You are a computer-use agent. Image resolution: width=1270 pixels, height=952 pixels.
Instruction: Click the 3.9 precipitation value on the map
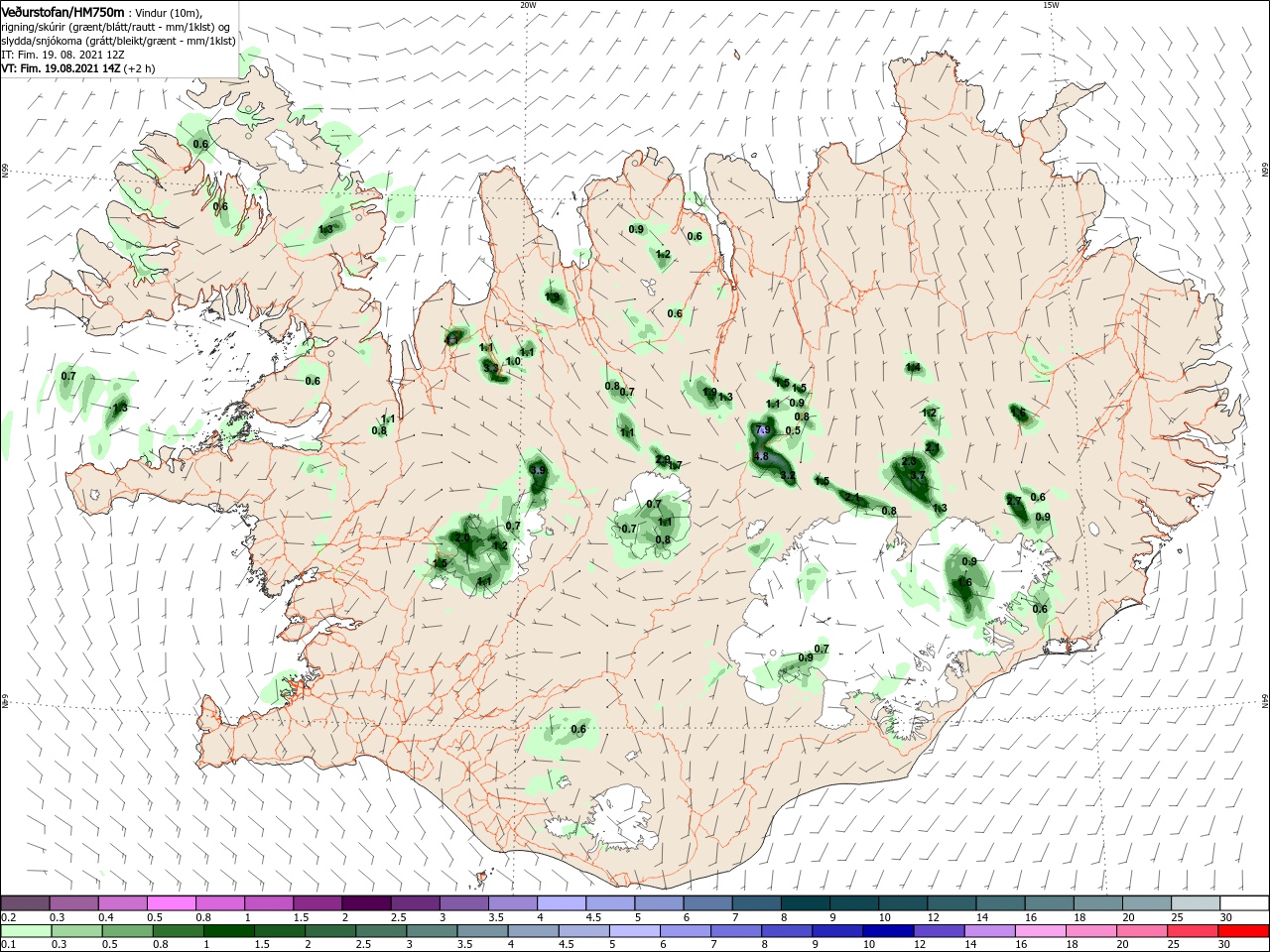click(x=538, y=470)
